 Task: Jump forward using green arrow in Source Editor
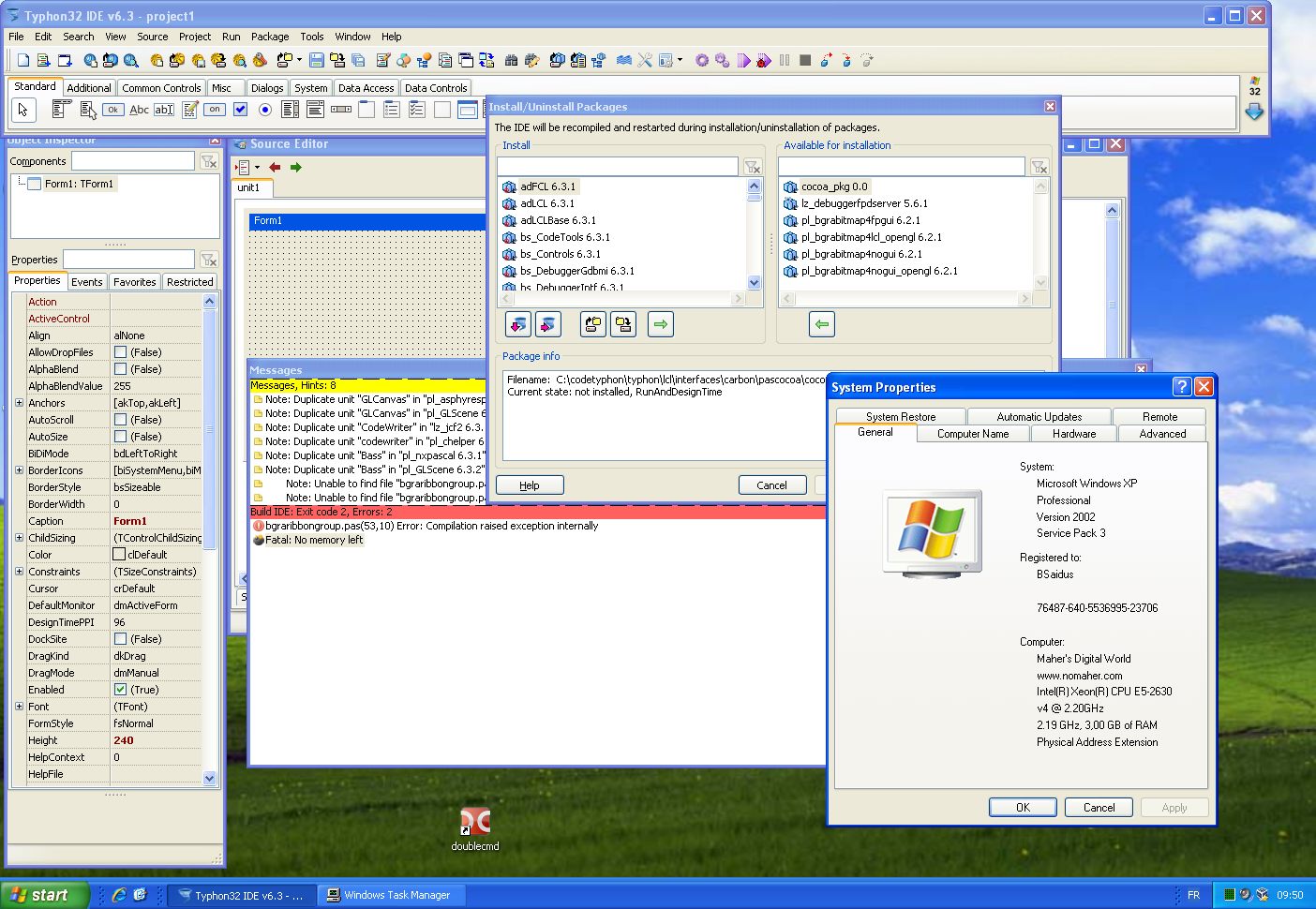click(296, 167)
